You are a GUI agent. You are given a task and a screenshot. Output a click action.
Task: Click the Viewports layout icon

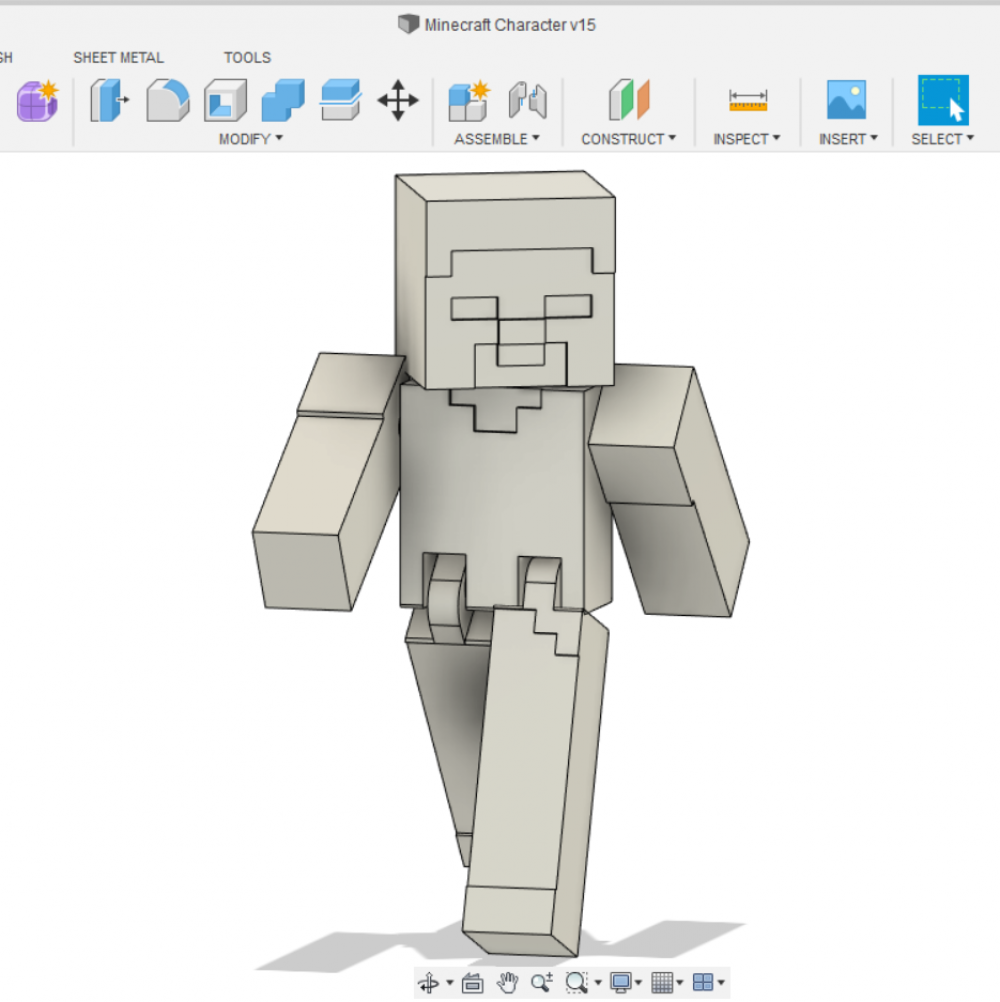[x=703, y=982]
